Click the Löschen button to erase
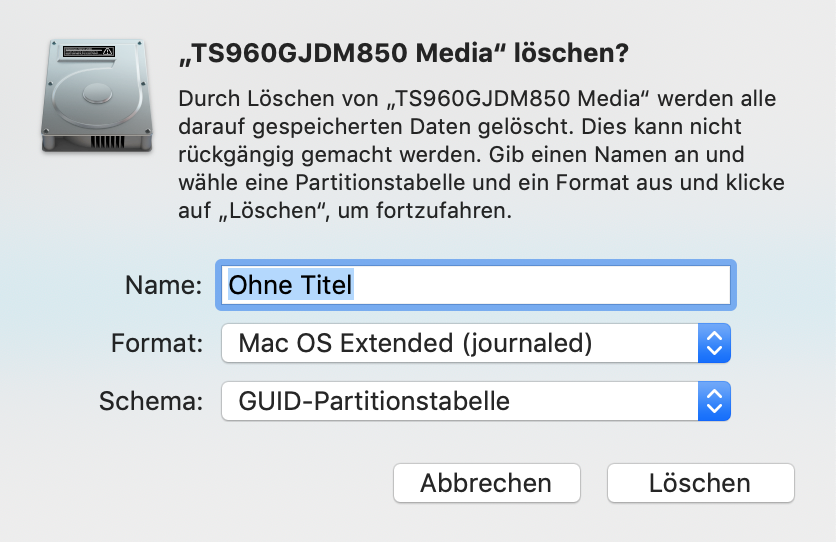 pyautogui.click(x=701, y=483)
